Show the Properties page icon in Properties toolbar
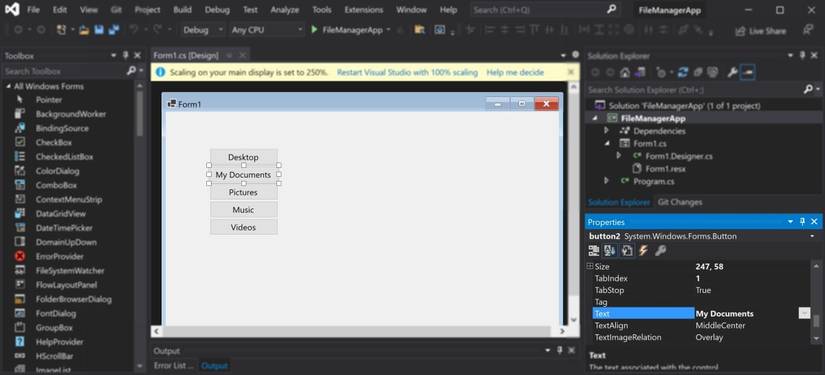 click(x=627, y=251)
